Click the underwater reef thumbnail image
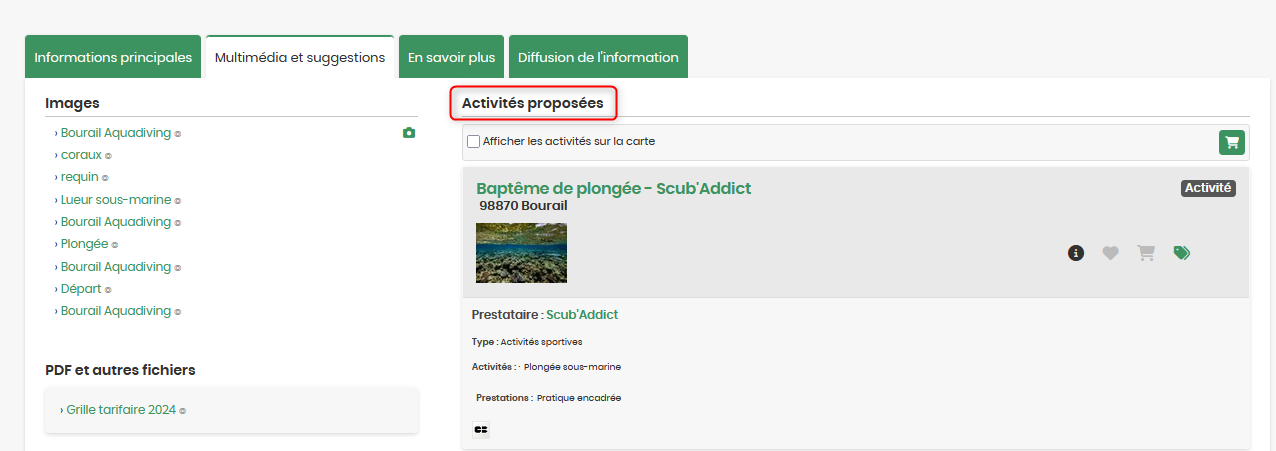The height and width of the screenshot is (451, 1276). click(521, 253)
